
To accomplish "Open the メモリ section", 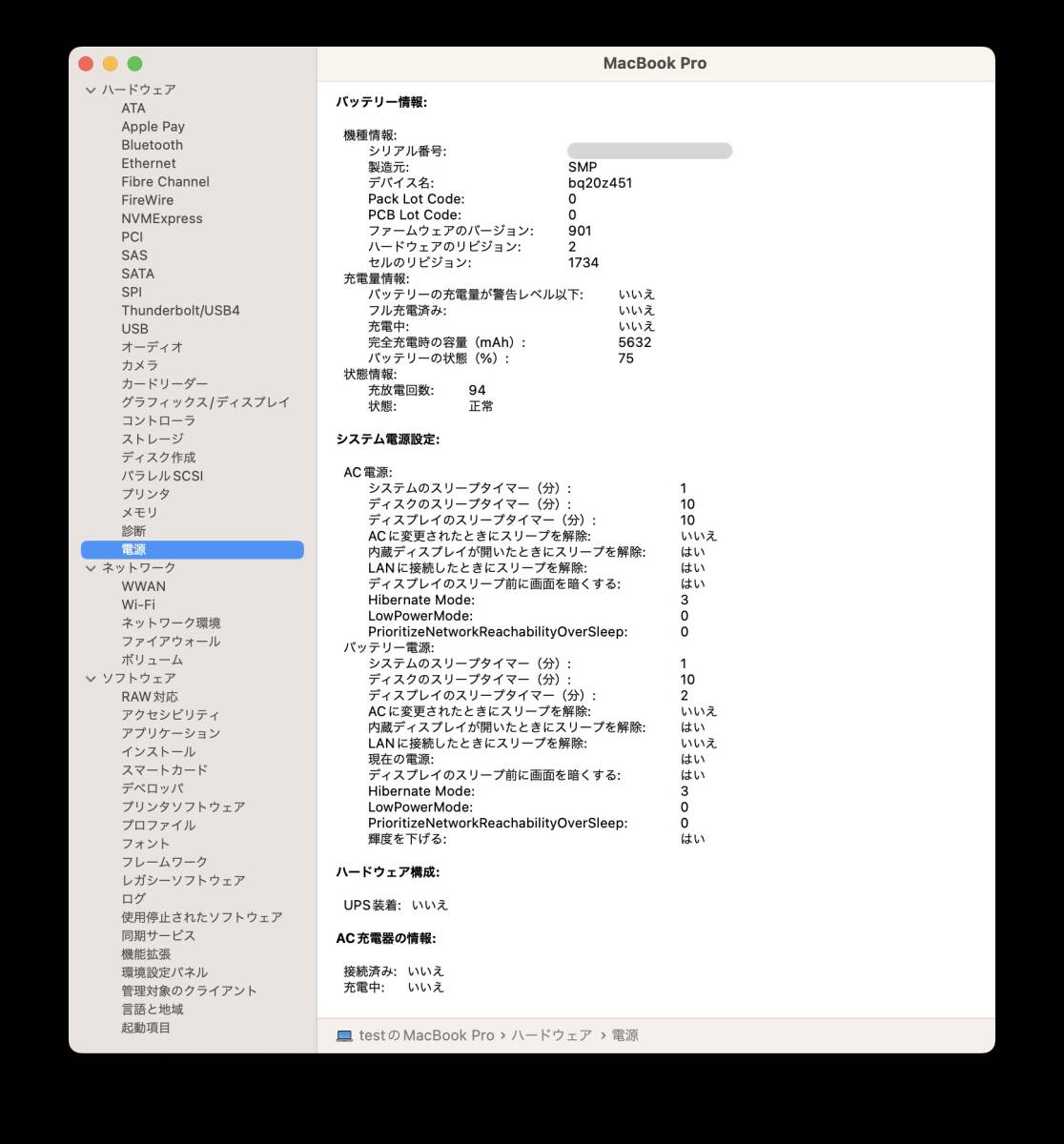I will [x=138, y=512].
